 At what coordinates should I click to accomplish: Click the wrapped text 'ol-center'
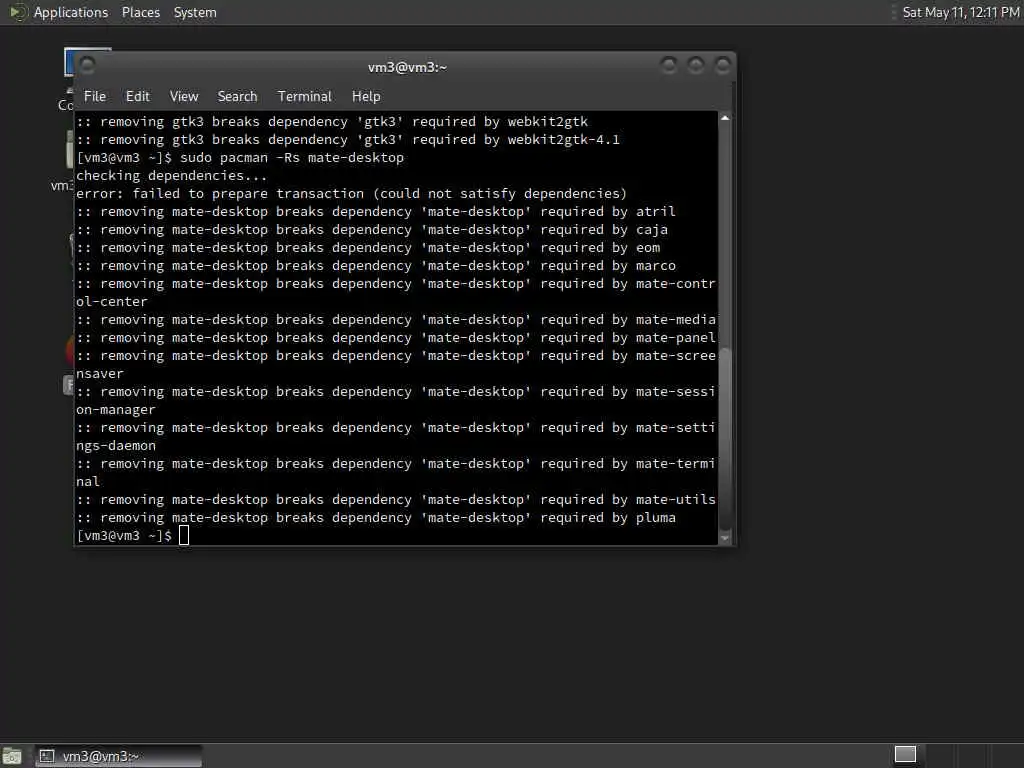(x=112, y=302)
